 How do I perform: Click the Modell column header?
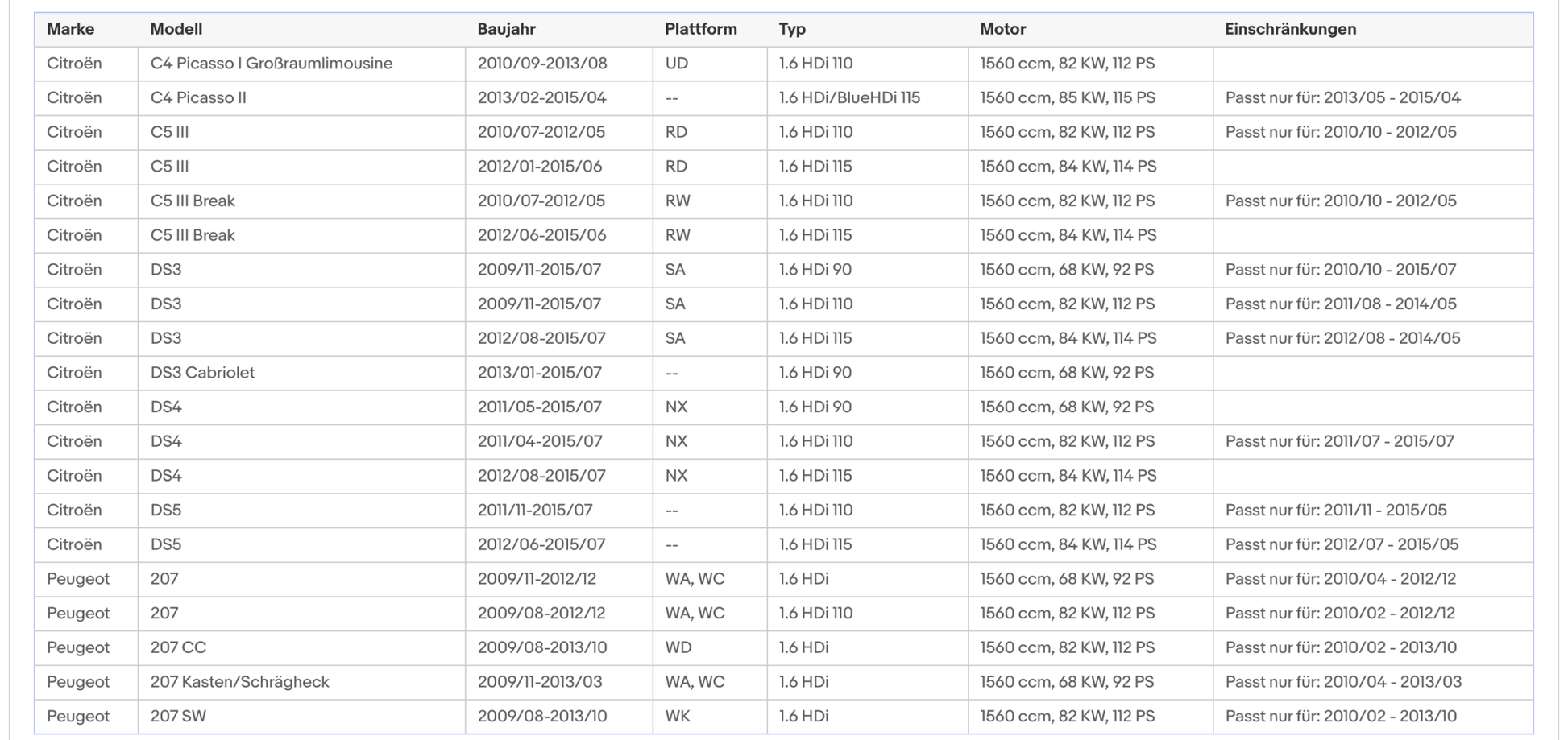tap(176, 30)
